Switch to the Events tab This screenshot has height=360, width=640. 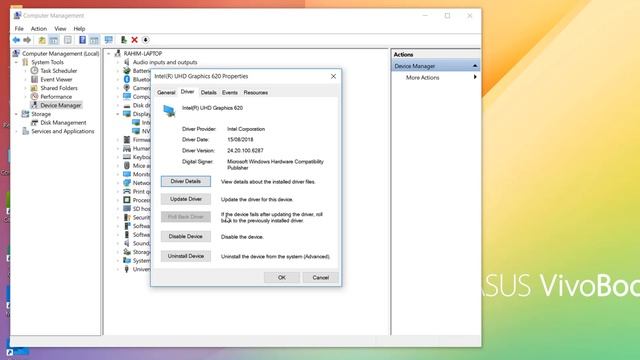coord(230,93)
